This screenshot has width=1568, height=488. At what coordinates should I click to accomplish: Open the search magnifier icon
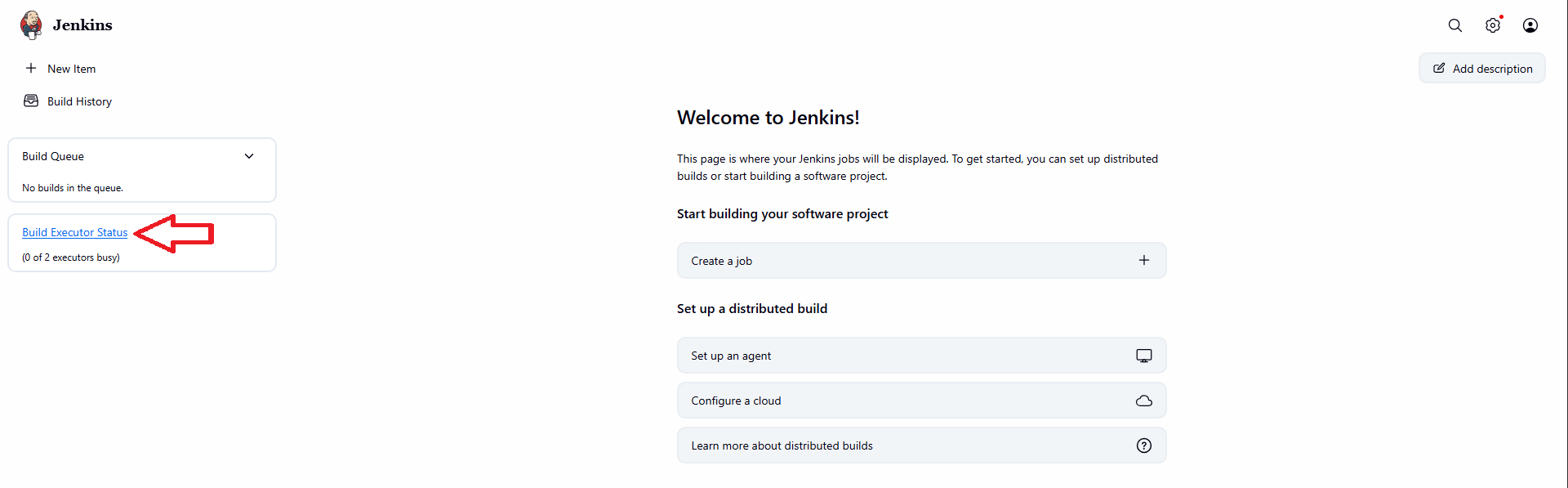[x=1455, y=25]
